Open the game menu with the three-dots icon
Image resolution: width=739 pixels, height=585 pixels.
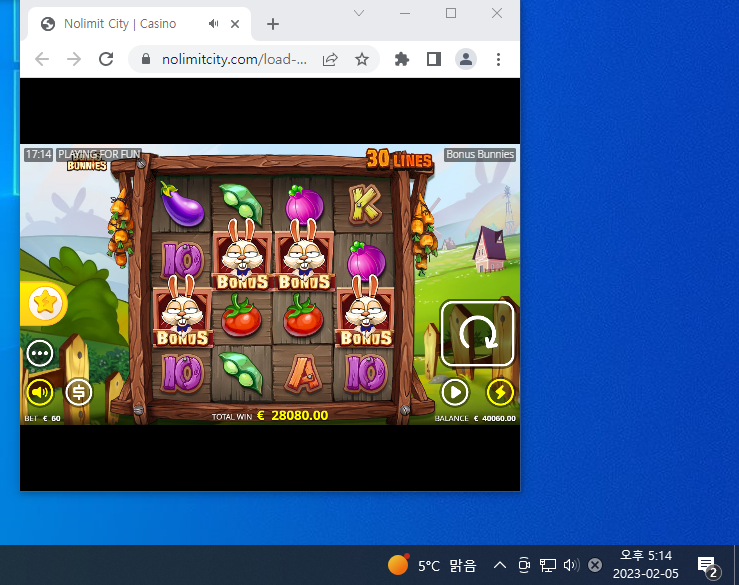click(x=40, y=353)
